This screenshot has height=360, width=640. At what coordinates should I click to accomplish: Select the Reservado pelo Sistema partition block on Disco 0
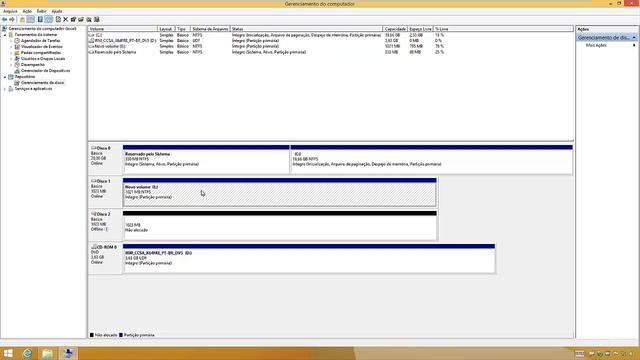point(206,159)
